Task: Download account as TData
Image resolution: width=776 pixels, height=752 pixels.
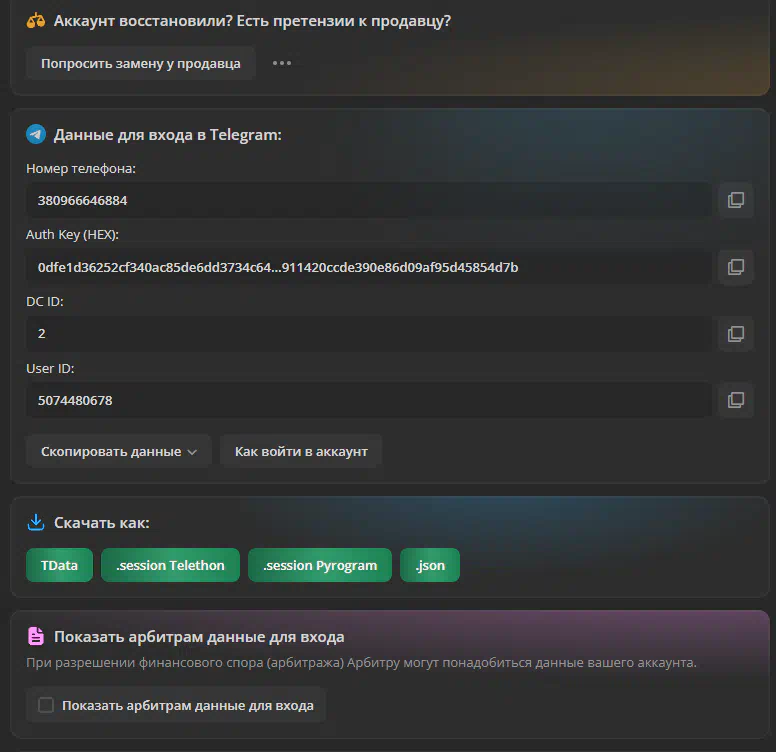Action: click(59, 565)
